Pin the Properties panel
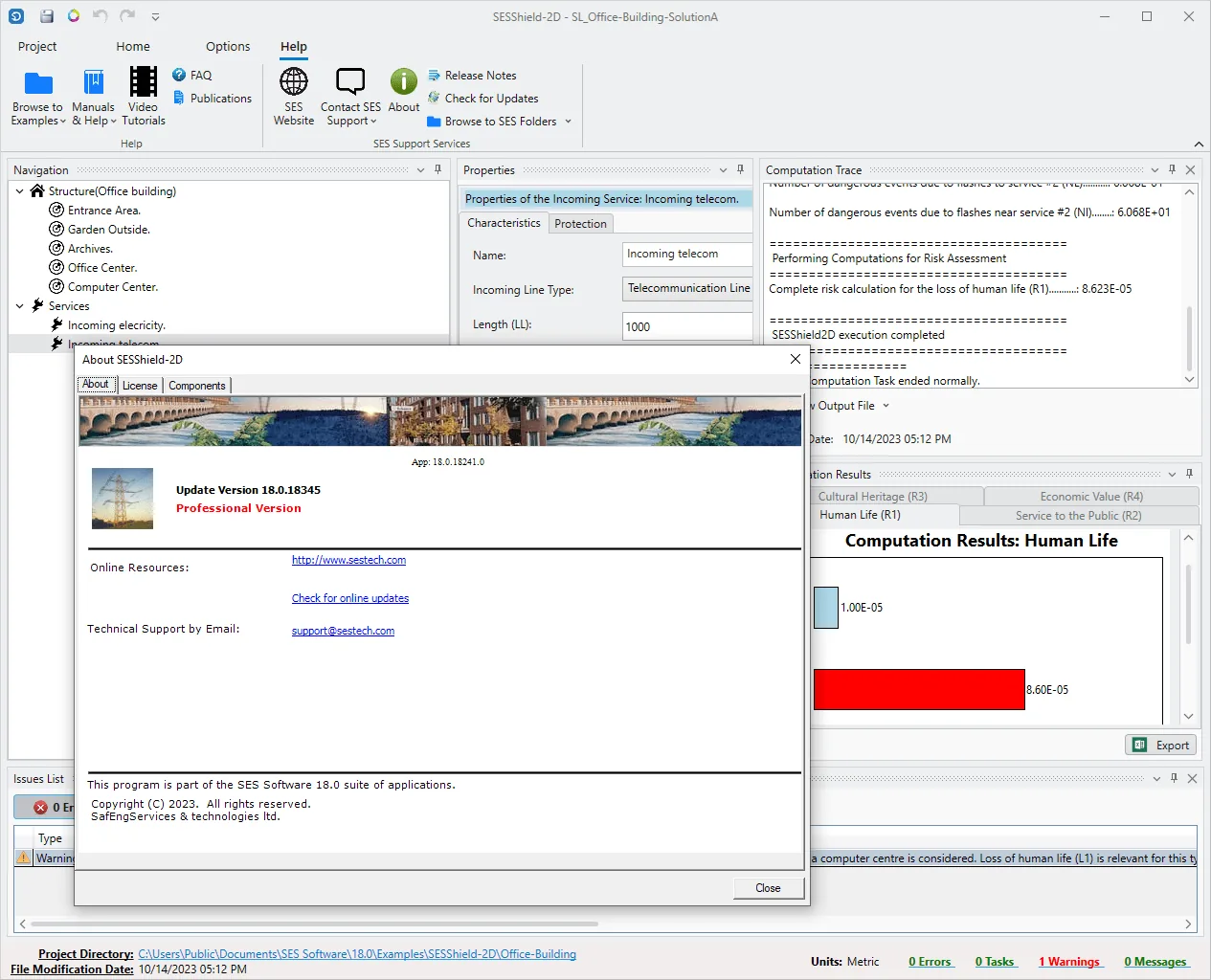Viewport: 1211px width, 980px height. (x=740, y=169)
